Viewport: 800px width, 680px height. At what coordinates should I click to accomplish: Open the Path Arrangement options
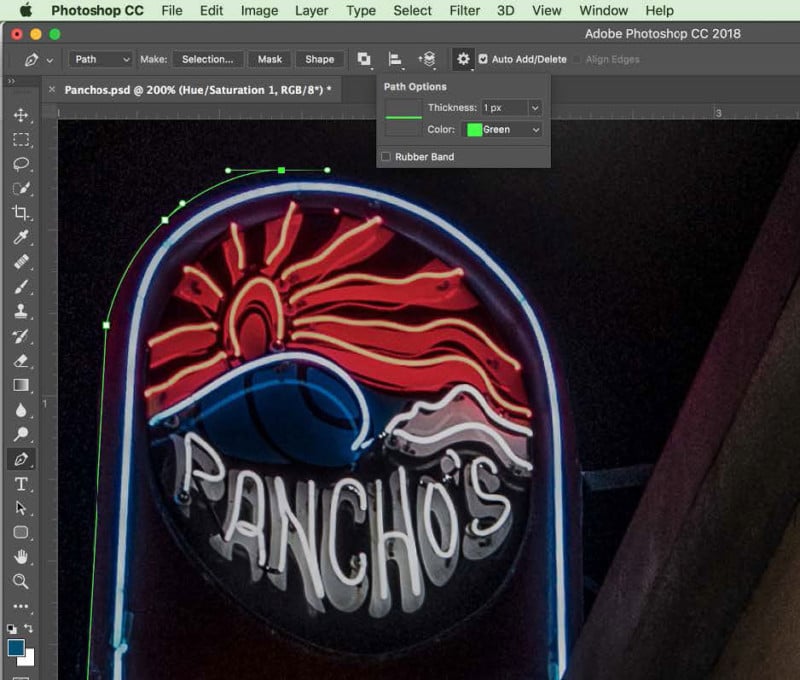pos(427,59)
